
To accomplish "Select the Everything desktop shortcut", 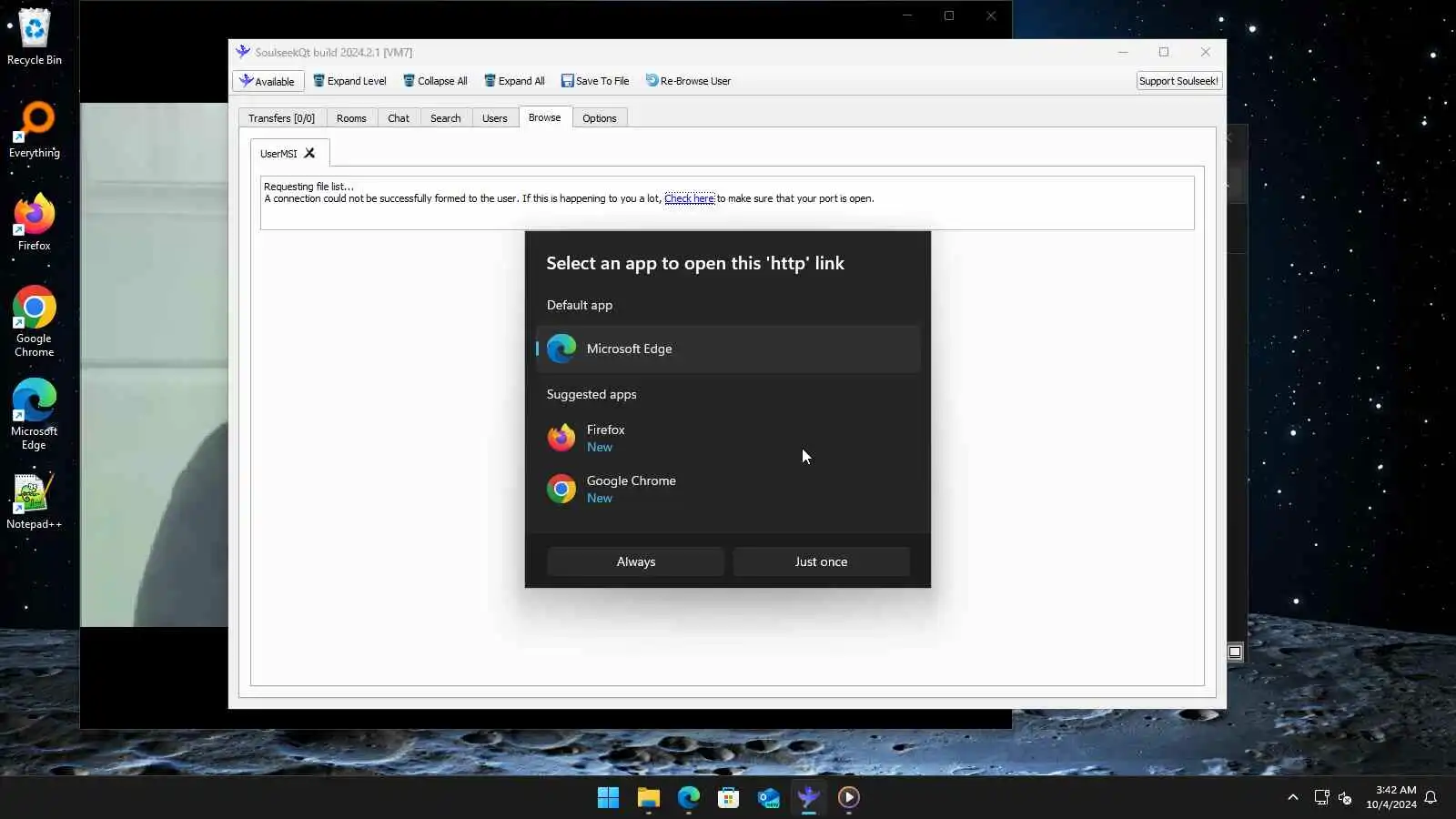I will 35,130.
